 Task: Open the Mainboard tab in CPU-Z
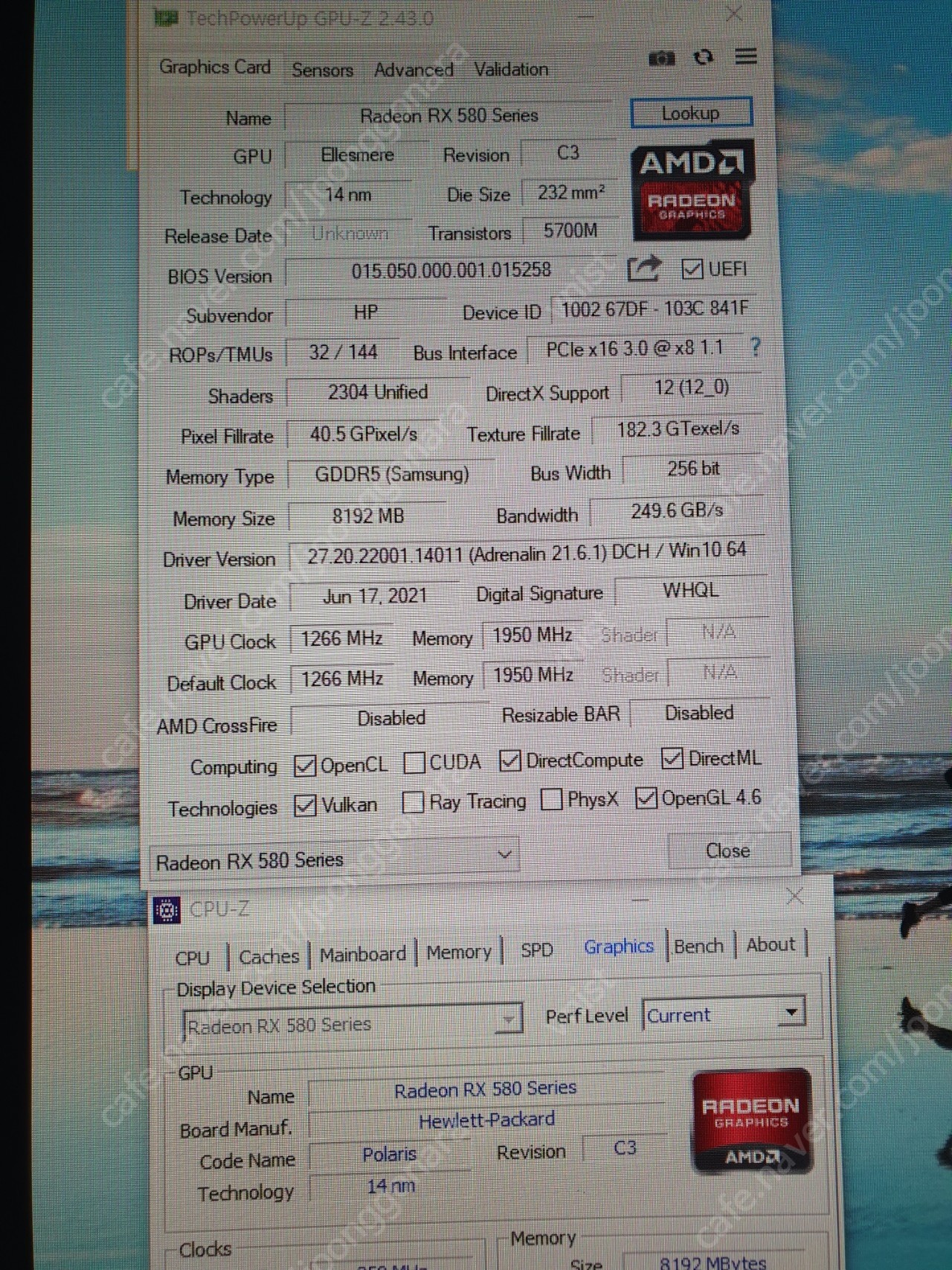point(362,955)
